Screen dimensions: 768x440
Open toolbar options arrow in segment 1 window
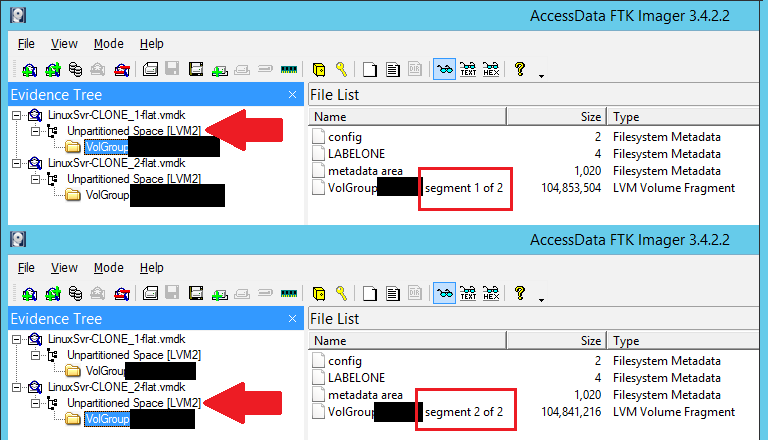click(x=541, y=76)
